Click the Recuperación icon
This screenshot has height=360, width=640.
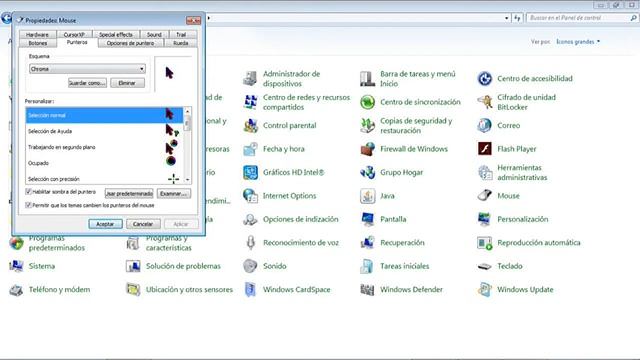click(367, 243)
